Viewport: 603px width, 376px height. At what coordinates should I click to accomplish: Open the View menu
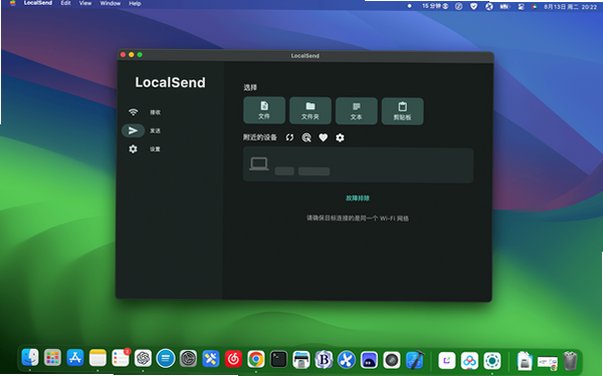click(x=85, y=3)
